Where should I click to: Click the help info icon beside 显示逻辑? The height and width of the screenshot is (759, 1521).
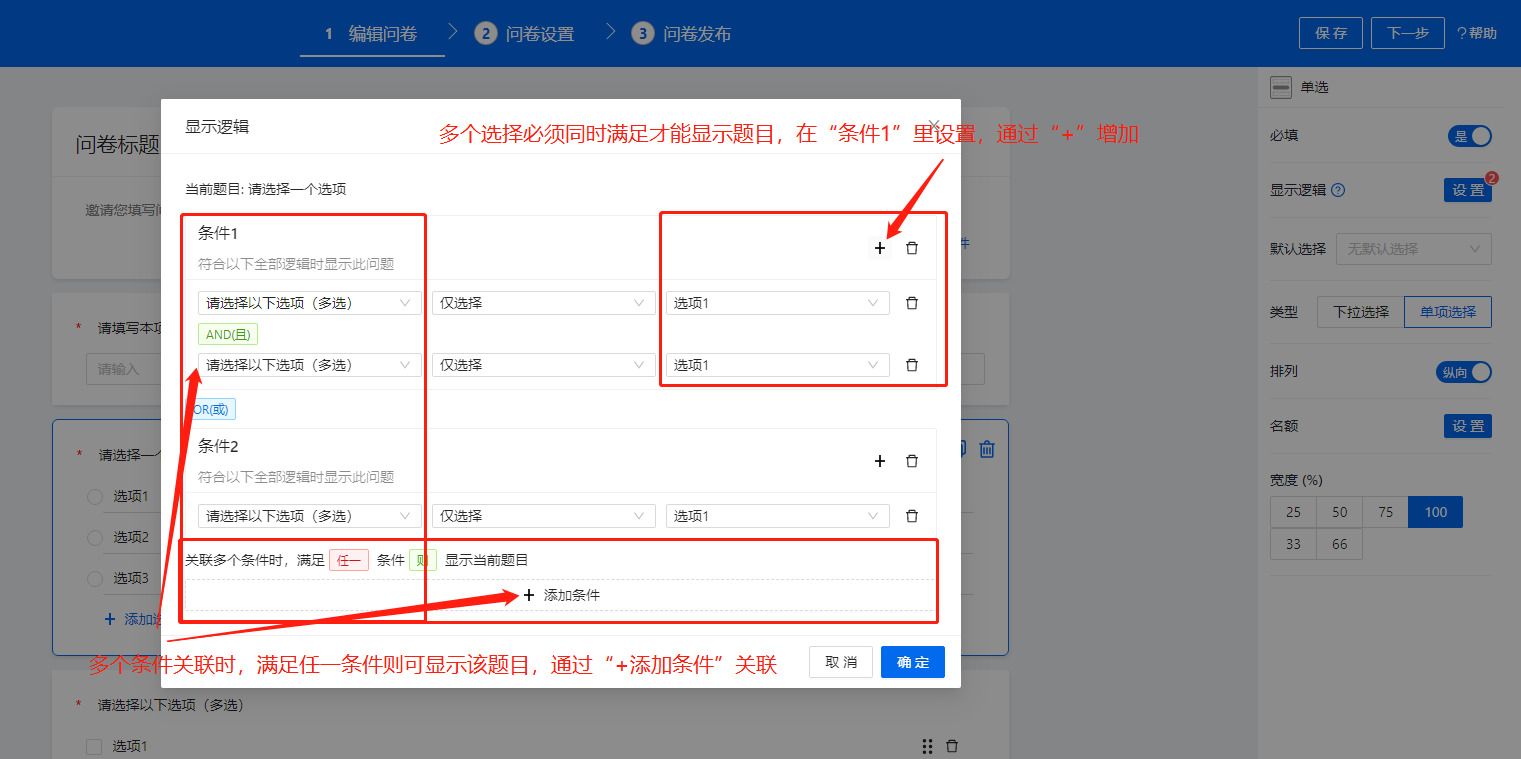point(1338,190)
